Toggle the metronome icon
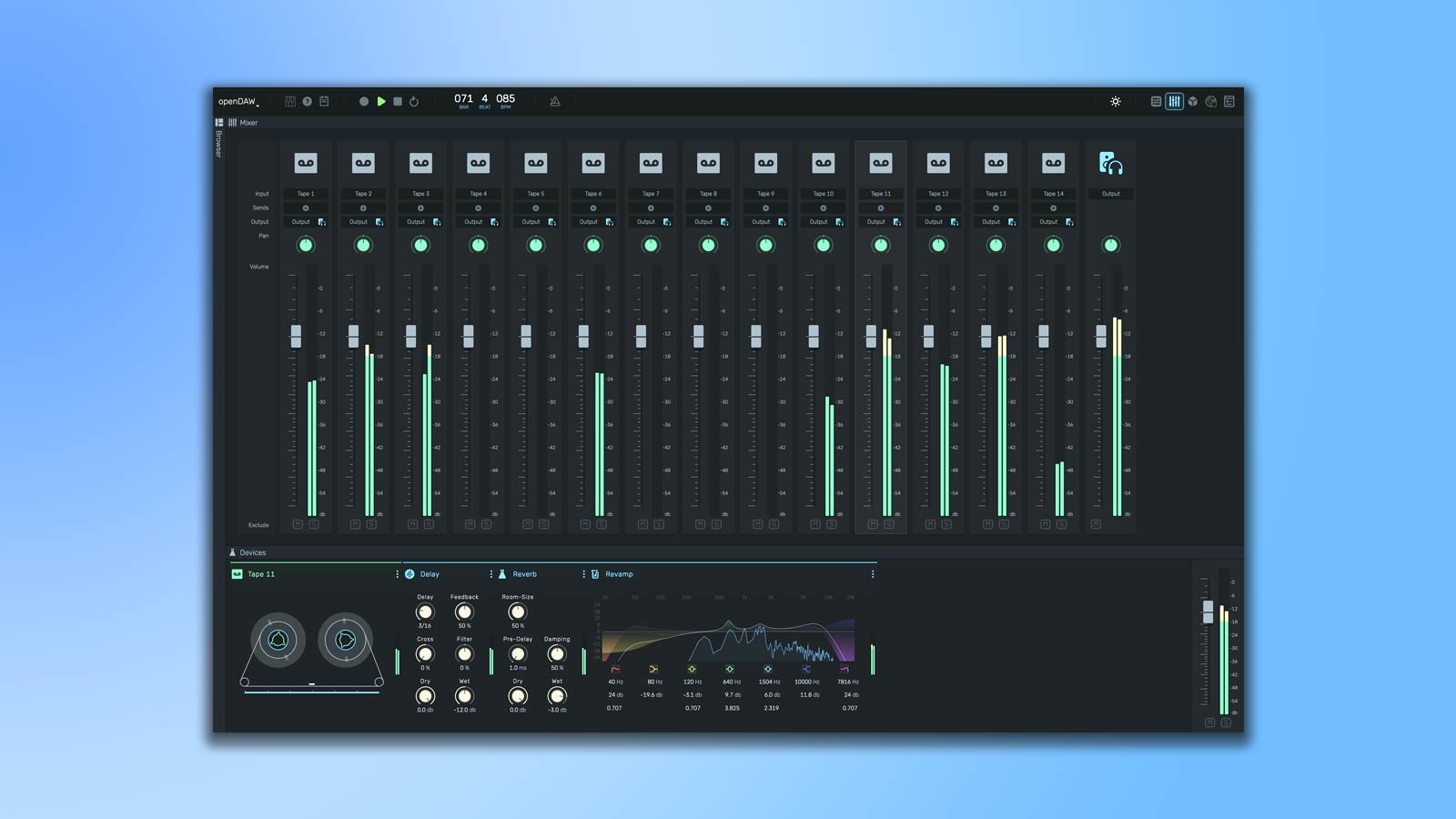The width and height of the screenshot is (1456, 819). tap(555, 102)
